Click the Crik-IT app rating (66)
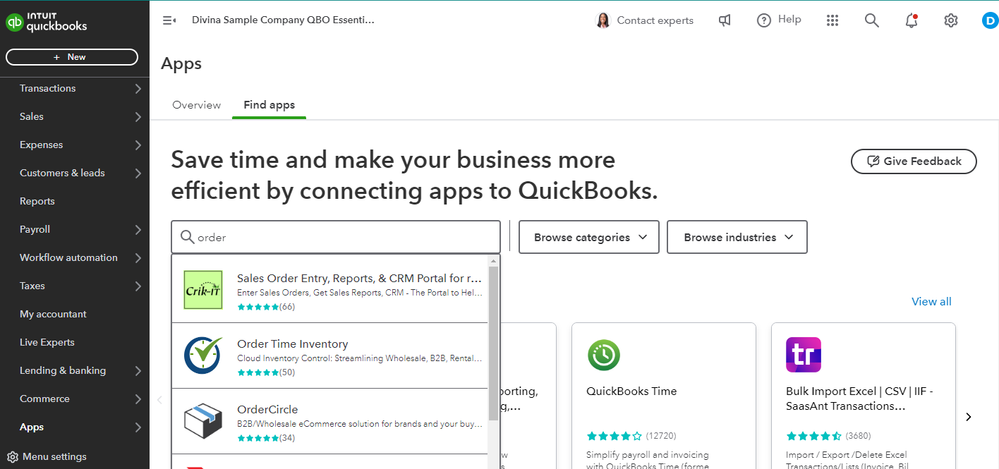This screenshot has height=469, width=999. click(x=266, y=307)
